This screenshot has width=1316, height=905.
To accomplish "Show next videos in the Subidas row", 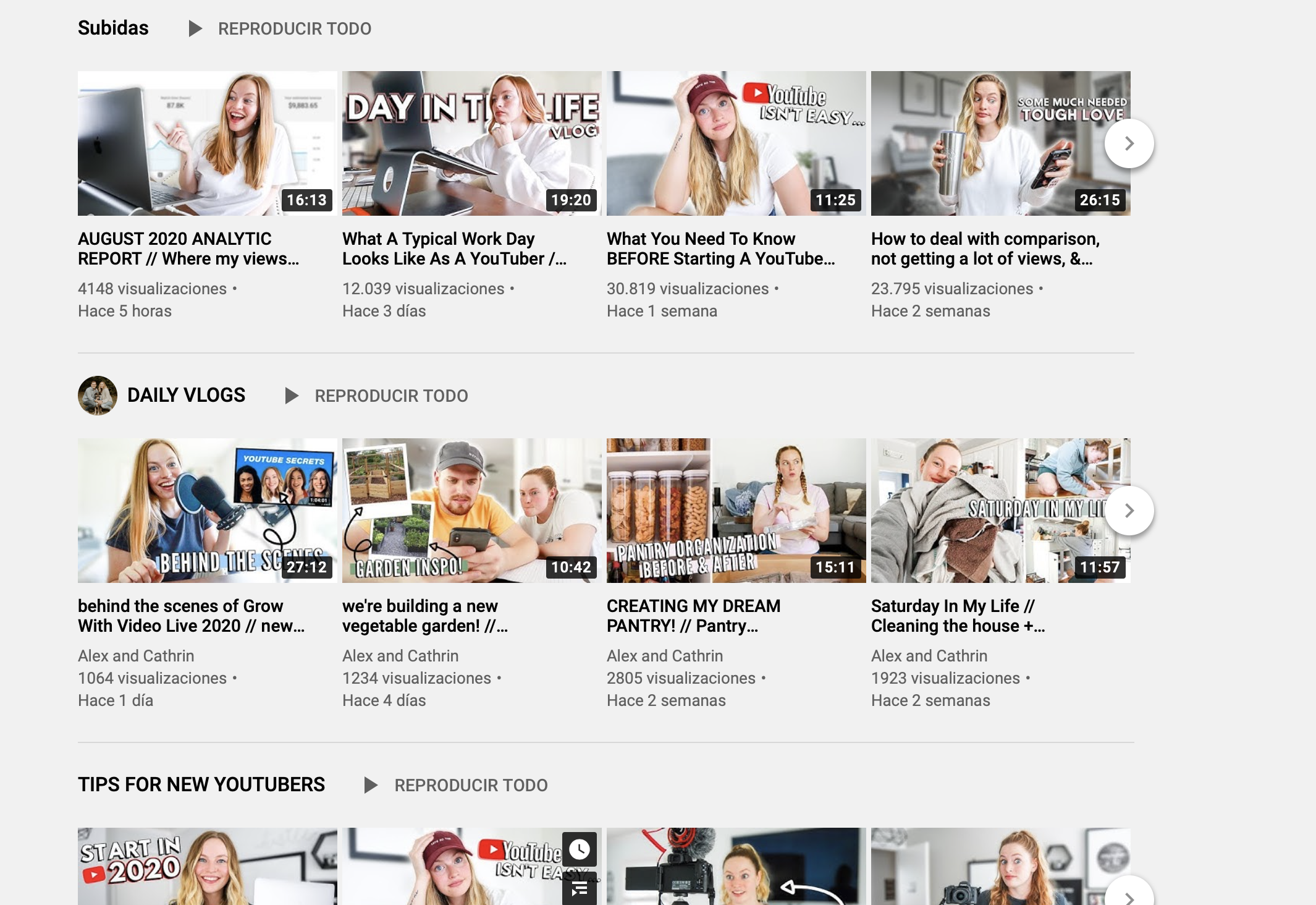I will tap(1129, 143).
